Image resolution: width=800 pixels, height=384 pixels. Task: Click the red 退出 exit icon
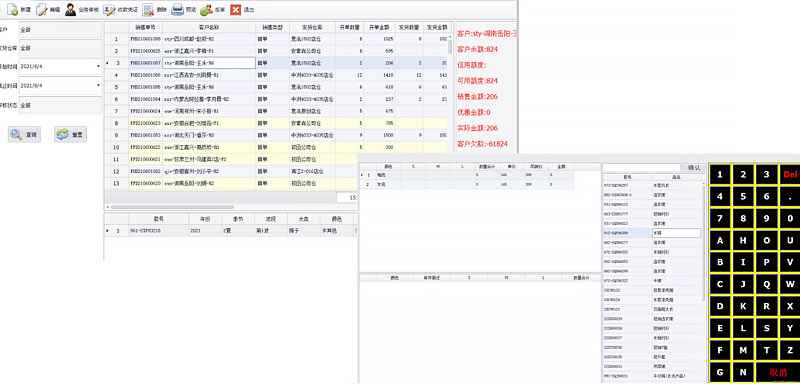point(235,9)
